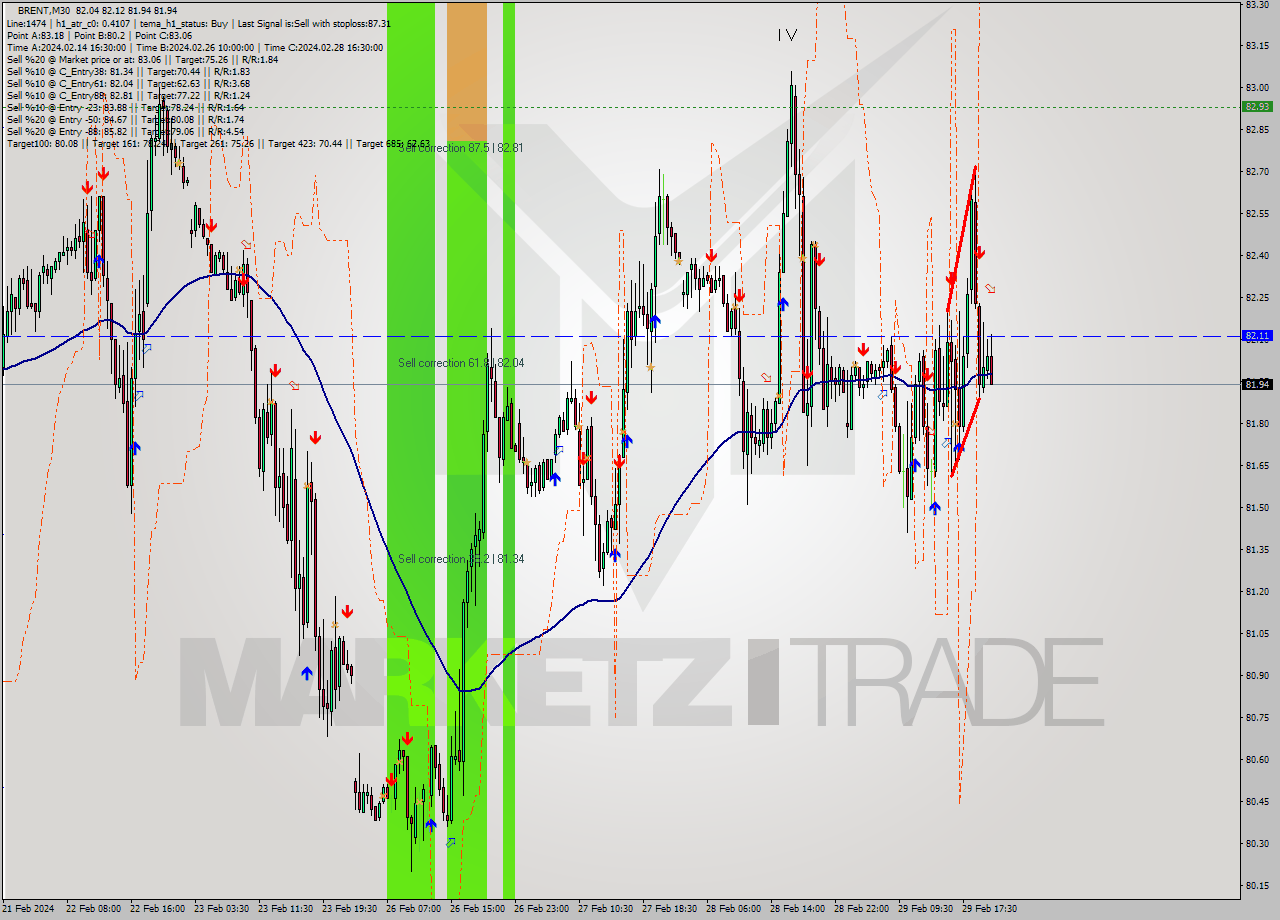Click the lower thick red trend line
Image resolution: width=1280 pixels, height=920 pixels.
point(965,436)
